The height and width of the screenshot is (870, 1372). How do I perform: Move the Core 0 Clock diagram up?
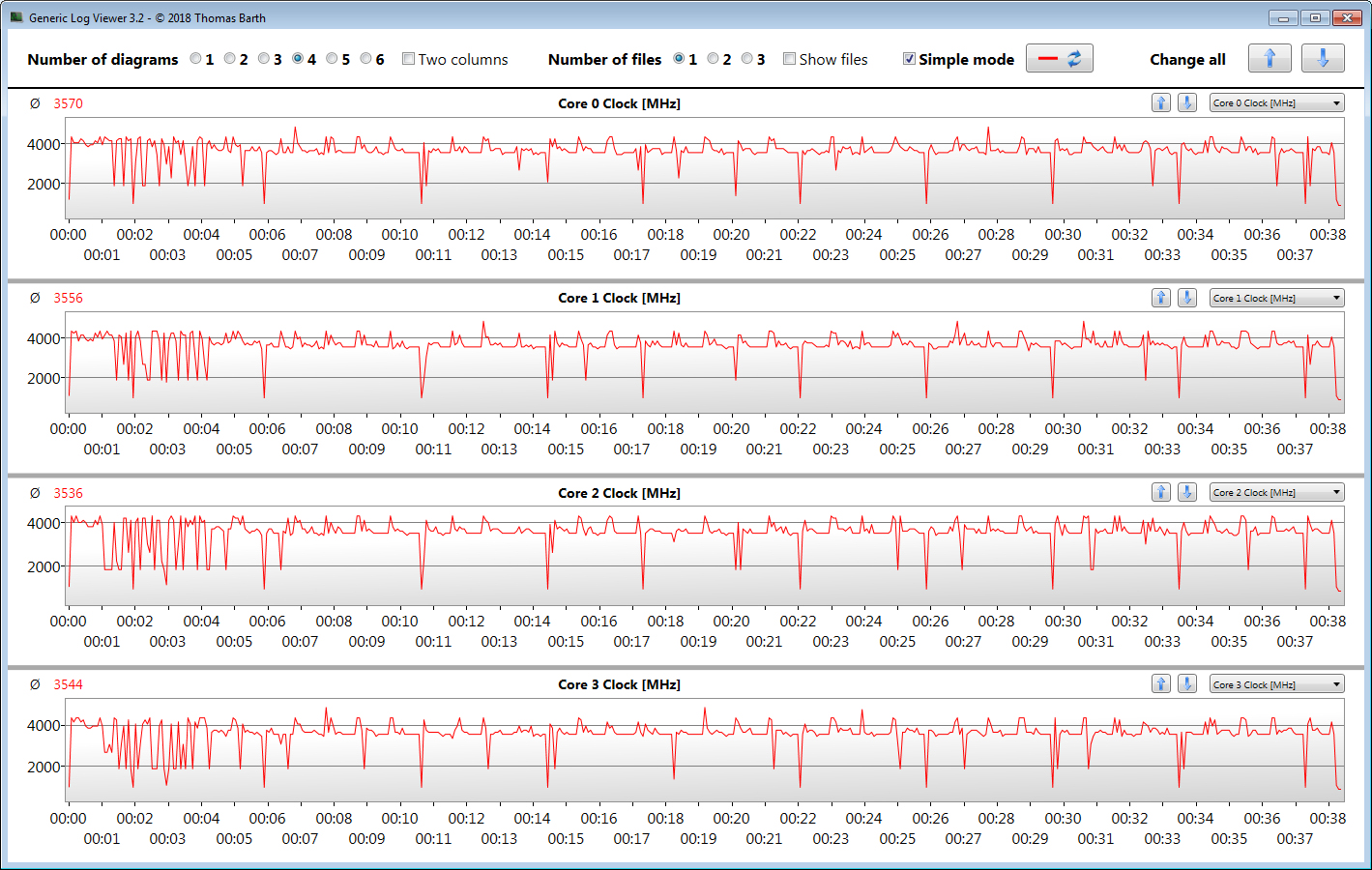click(x=1161, y=102)
